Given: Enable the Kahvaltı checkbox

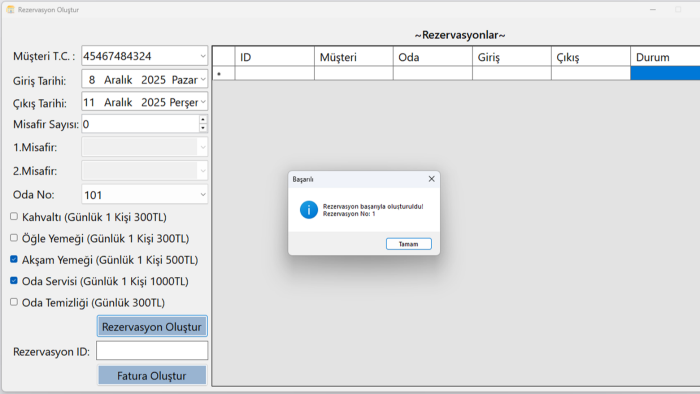Looking at the screenshot, I should tap(14, 216).
